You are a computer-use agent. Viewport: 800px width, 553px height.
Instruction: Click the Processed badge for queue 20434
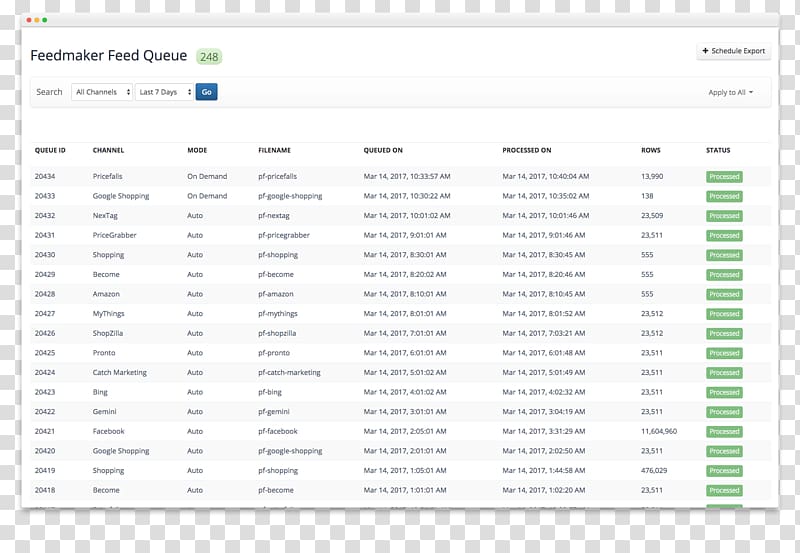coord(724,177)
